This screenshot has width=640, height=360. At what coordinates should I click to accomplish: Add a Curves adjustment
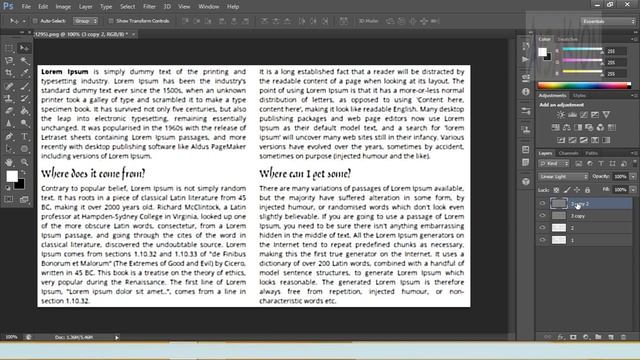pos(584,115)
